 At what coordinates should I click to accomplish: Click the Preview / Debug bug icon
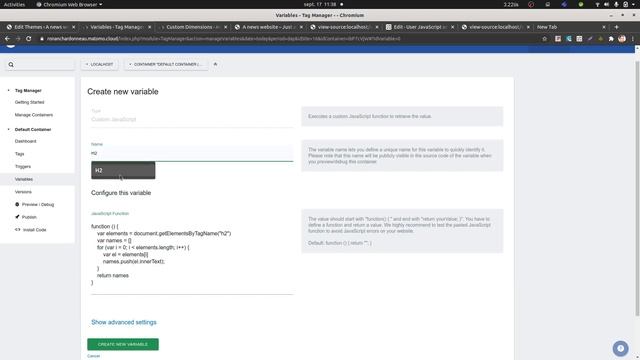[17, 204]
